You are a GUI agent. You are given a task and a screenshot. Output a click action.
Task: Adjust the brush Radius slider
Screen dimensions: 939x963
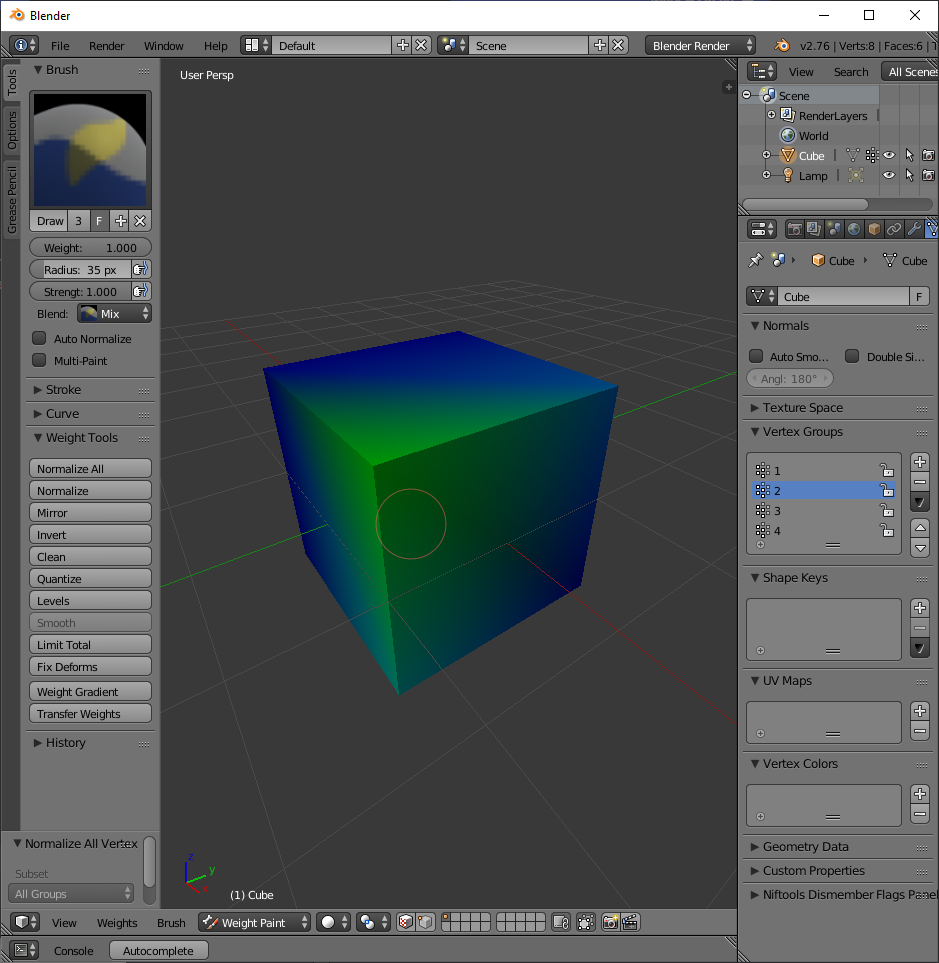pos(80,270)
